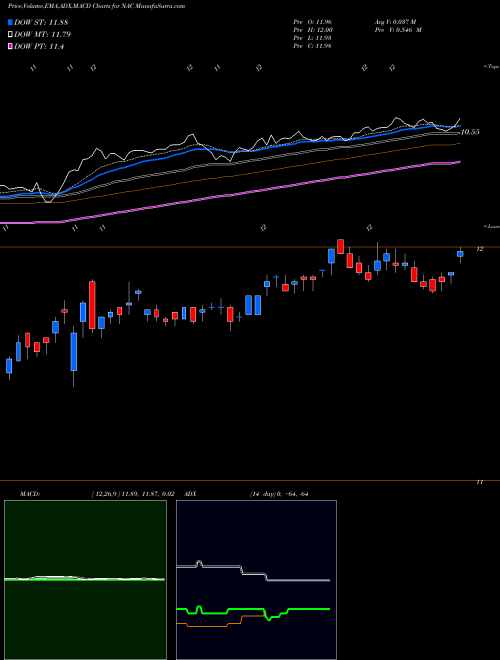Click the 'Avg V: 0.037 M' value

click(x=394, y=21)
